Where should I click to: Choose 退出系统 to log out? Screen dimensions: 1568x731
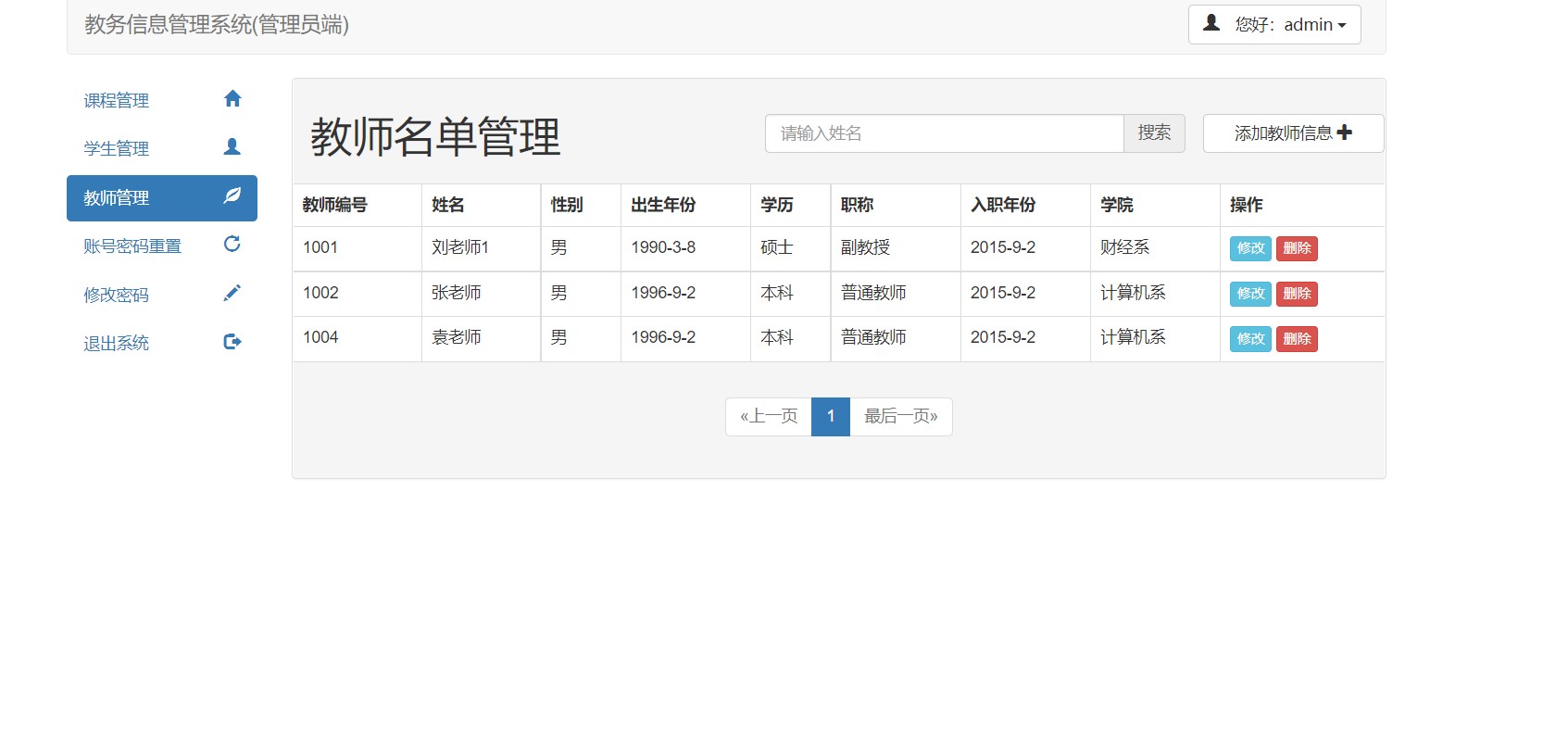(x=162, y=343)
